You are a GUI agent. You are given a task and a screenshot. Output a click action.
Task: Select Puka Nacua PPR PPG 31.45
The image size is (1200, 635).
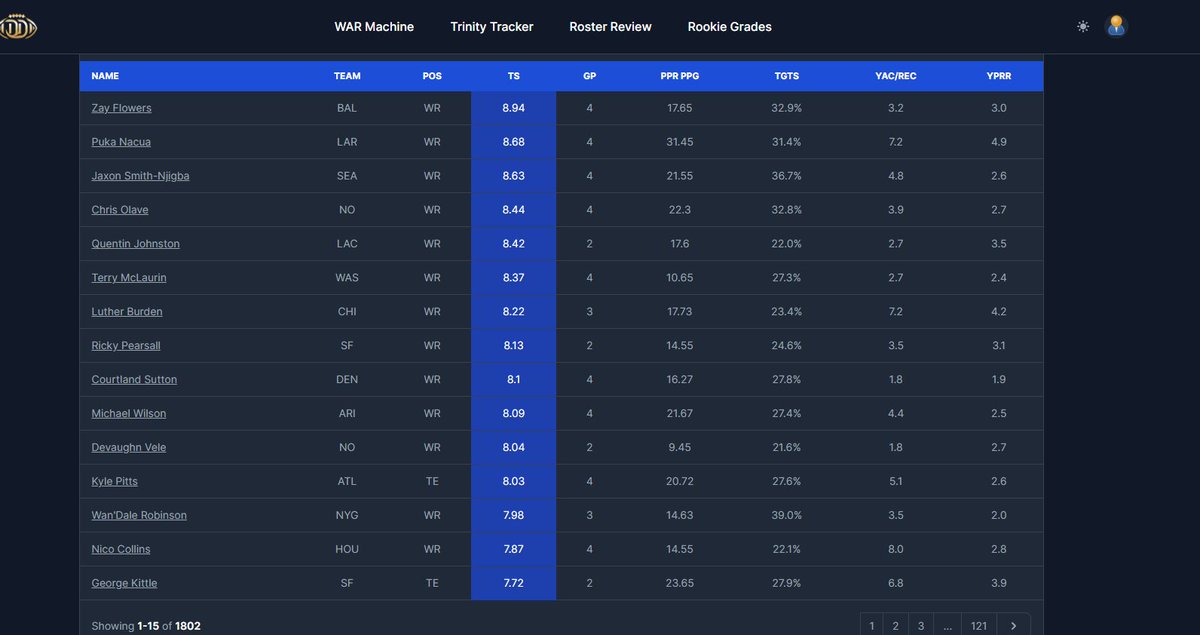[x=678, y=142]
